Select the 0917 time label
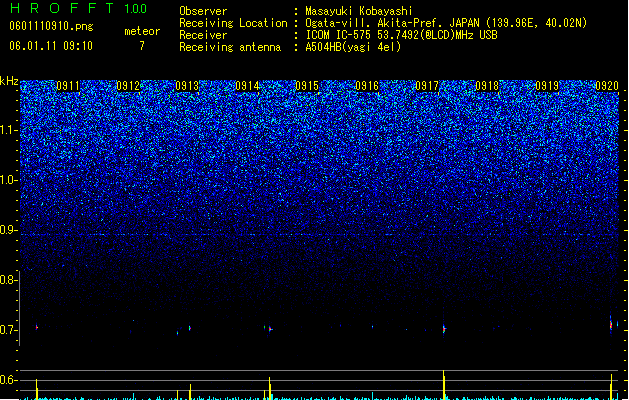The image size is (629, 400). (x=427, y=86)
